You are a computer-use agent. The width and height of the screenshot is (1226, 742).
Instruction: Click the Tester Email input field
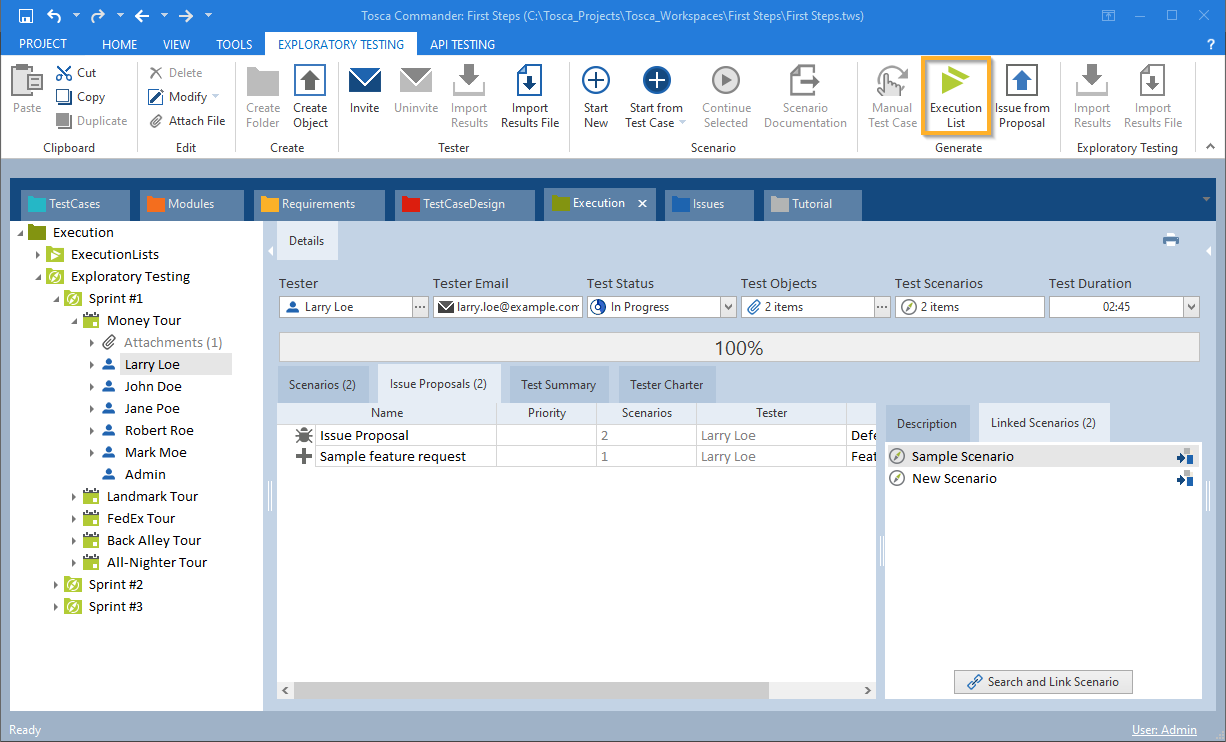tap(512, 306)
